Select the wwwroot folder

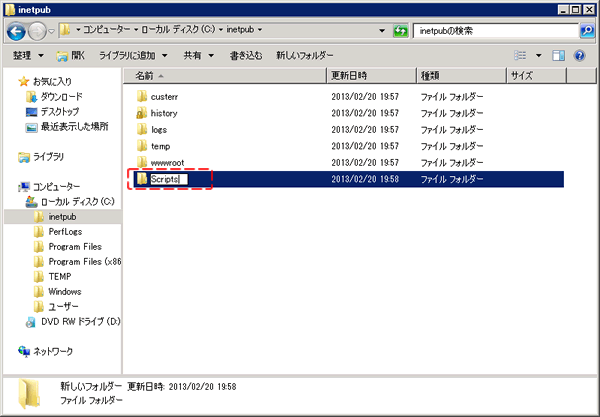click(x=166, y=162)
